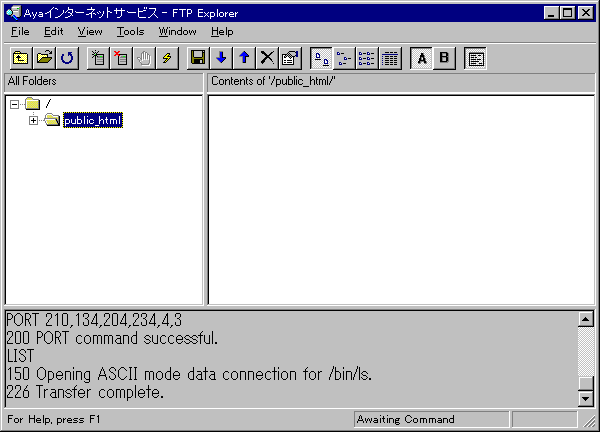Minimize the FTP Explorer window
Screen dimensions: 600x432
click(551, 13)
